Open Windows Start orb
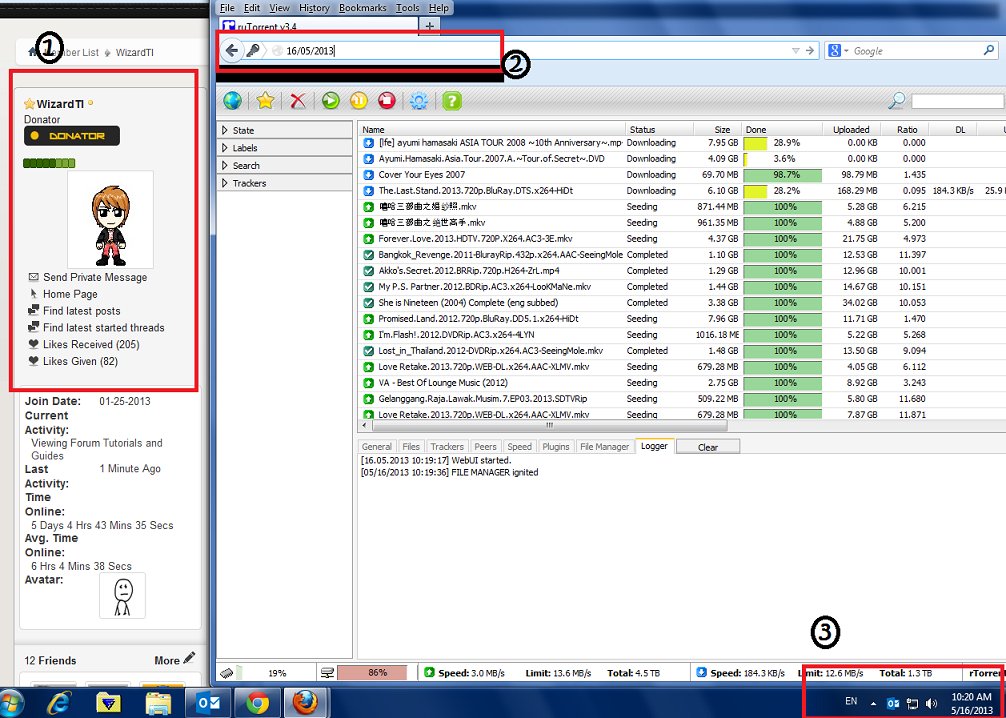Viewport: 1006px width, 718px height. [12, 705]
